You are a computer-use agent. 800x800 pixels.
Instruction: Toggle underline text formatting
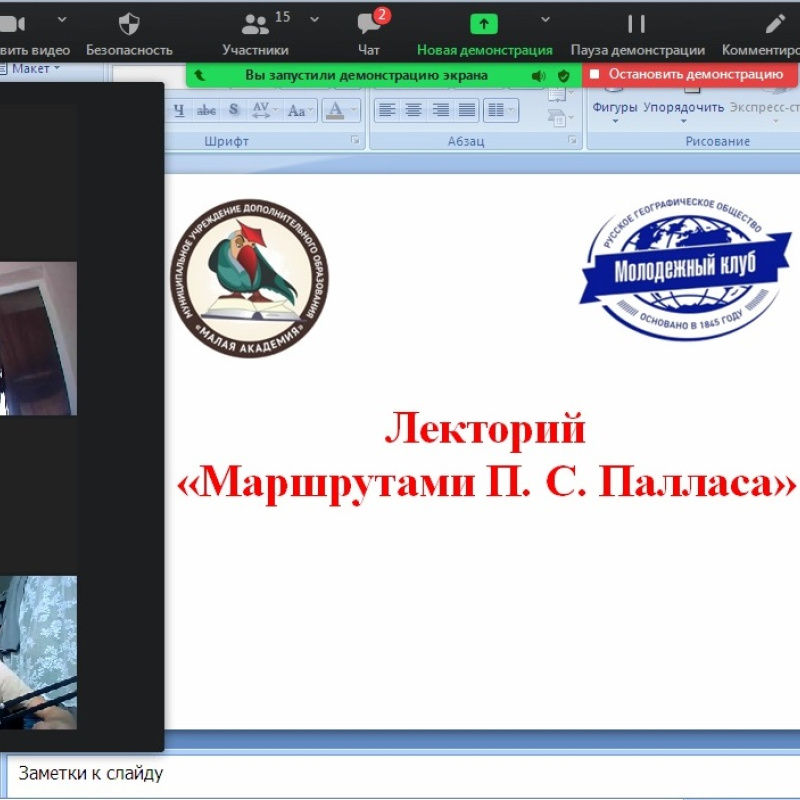pos(179,110)
